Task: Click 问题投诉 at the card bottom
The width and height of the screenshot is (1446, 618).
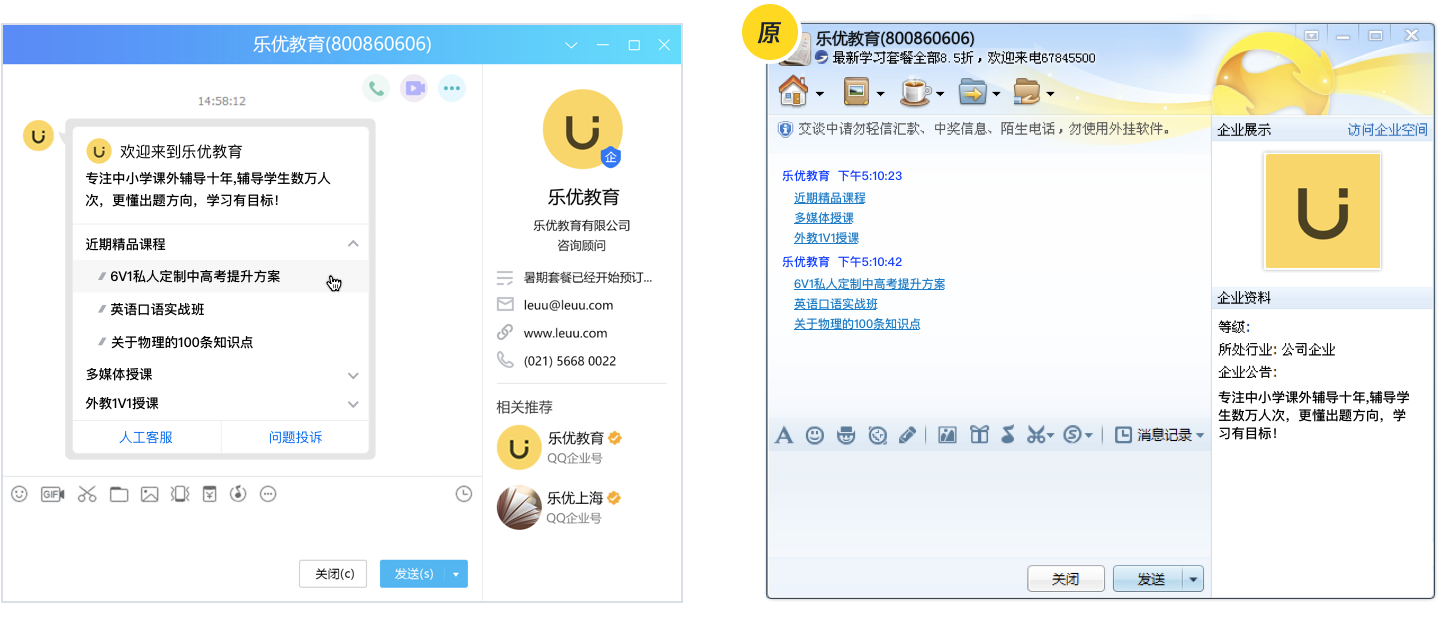Action: (295, 437)
